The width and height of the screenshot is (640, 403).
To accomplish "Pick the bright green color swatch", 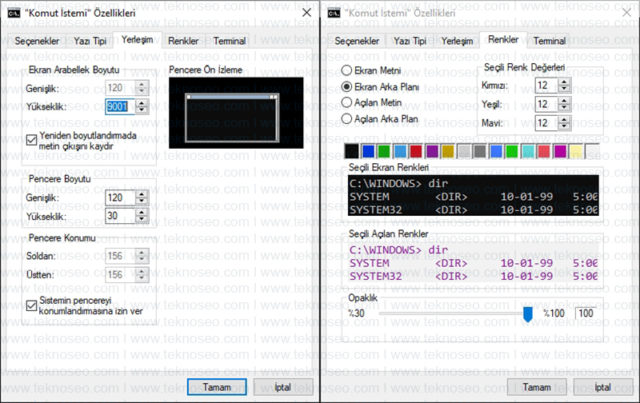I will coord(512,151).
